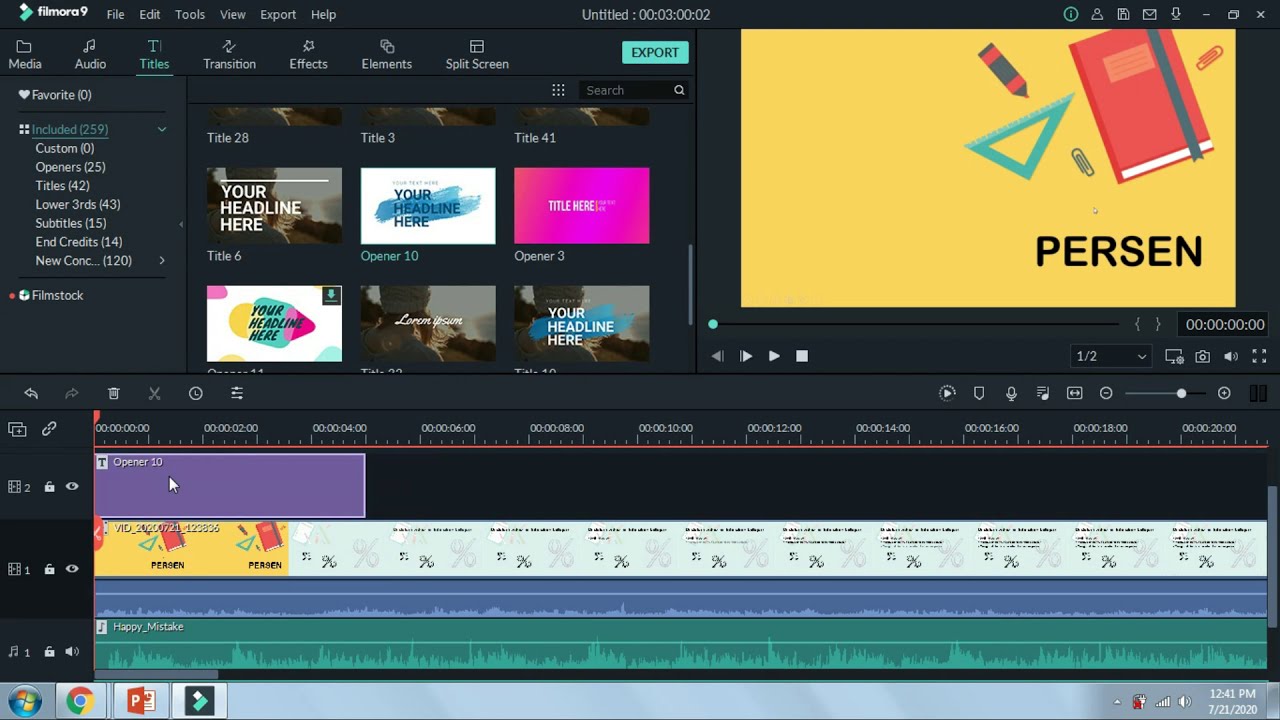
Task: Click the preview display settings icon
Action: pos(1174,356)
